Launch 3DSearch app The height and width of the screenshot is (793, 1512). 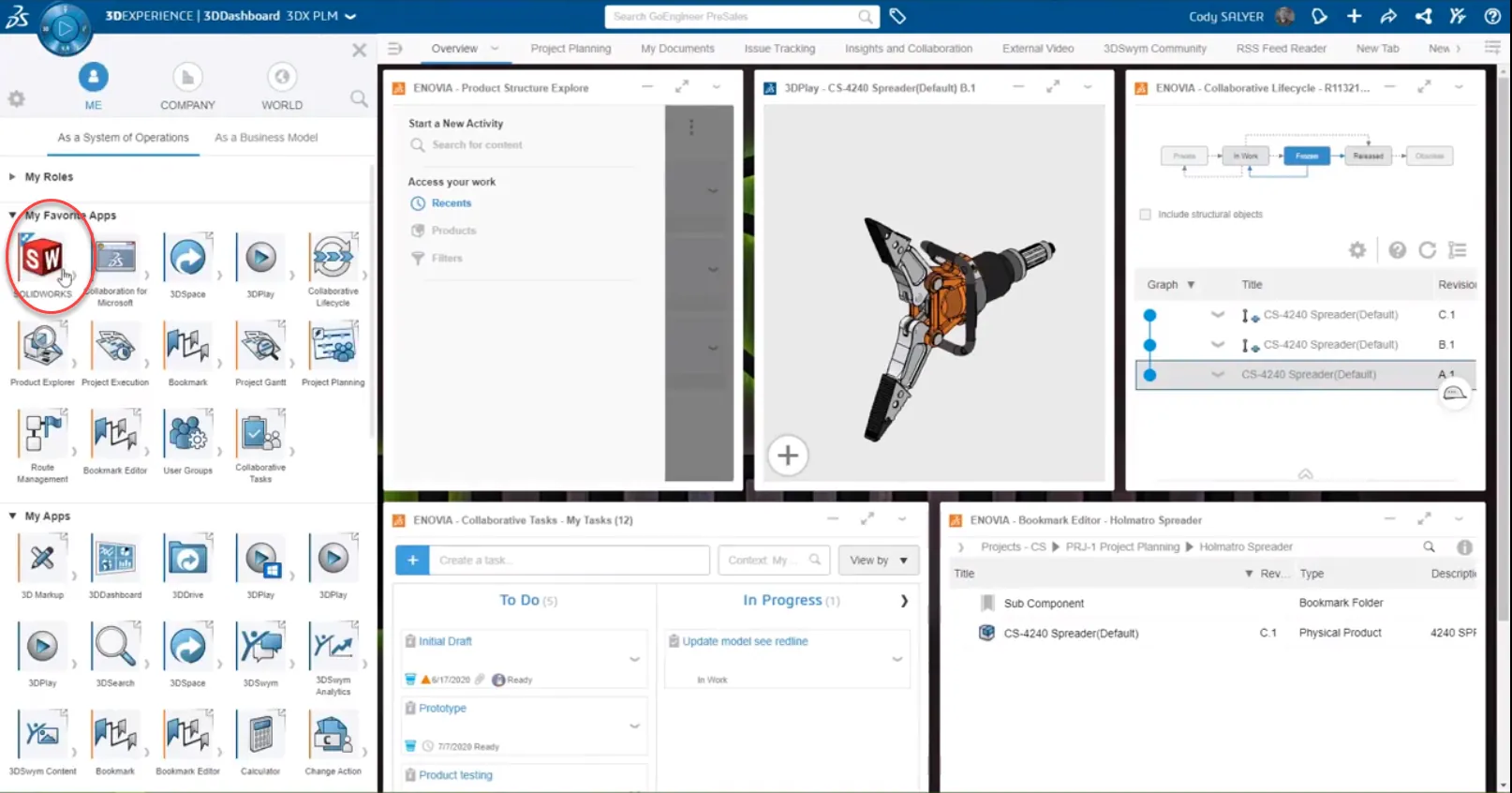pyautogui.click(x=115, y=647)
